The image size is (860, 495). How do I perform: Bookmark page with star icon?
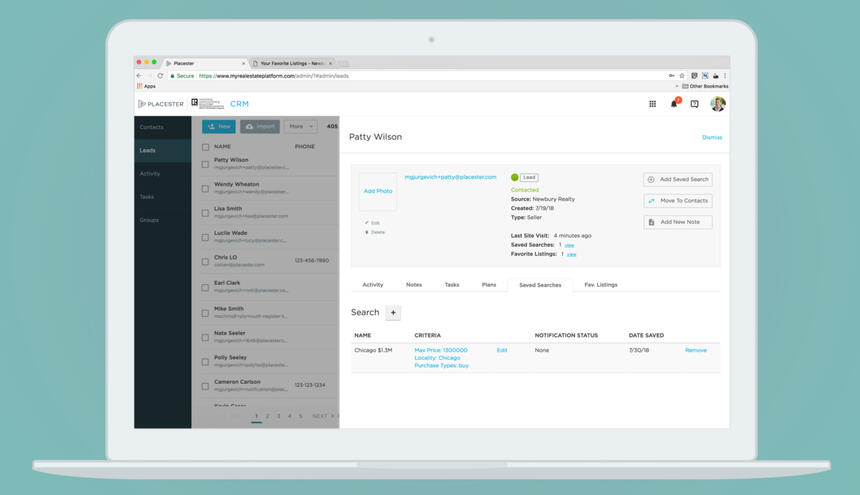(682, 76)
